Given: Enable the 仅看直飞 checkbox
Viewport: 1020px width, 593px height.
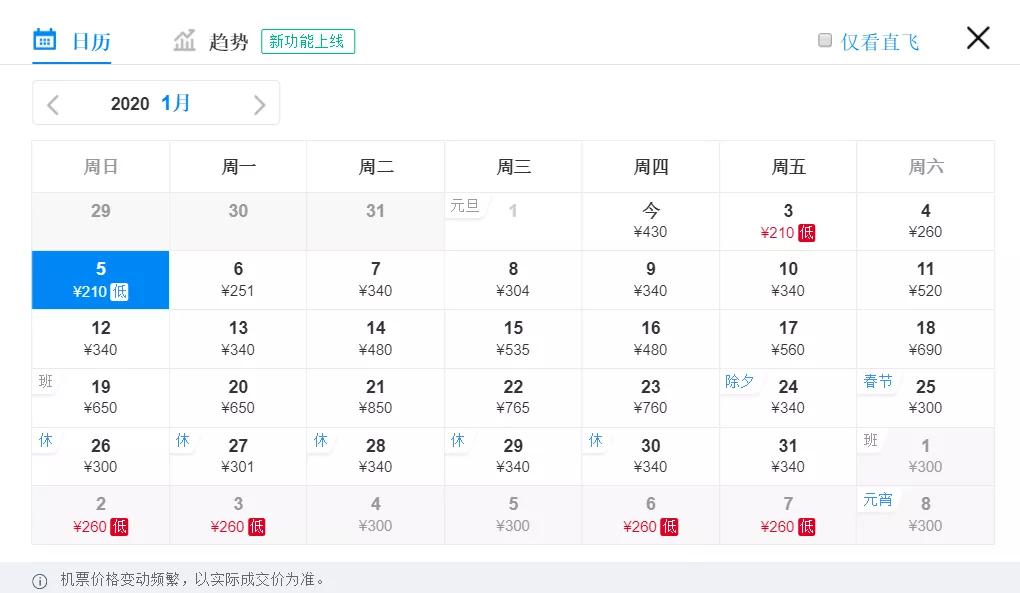Looking at the screenshot, I should (x=825, y=40).
